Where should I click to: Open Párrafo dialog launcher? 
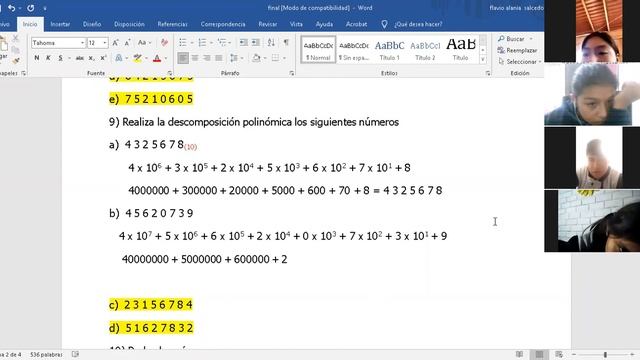click(x=291, y=73)
